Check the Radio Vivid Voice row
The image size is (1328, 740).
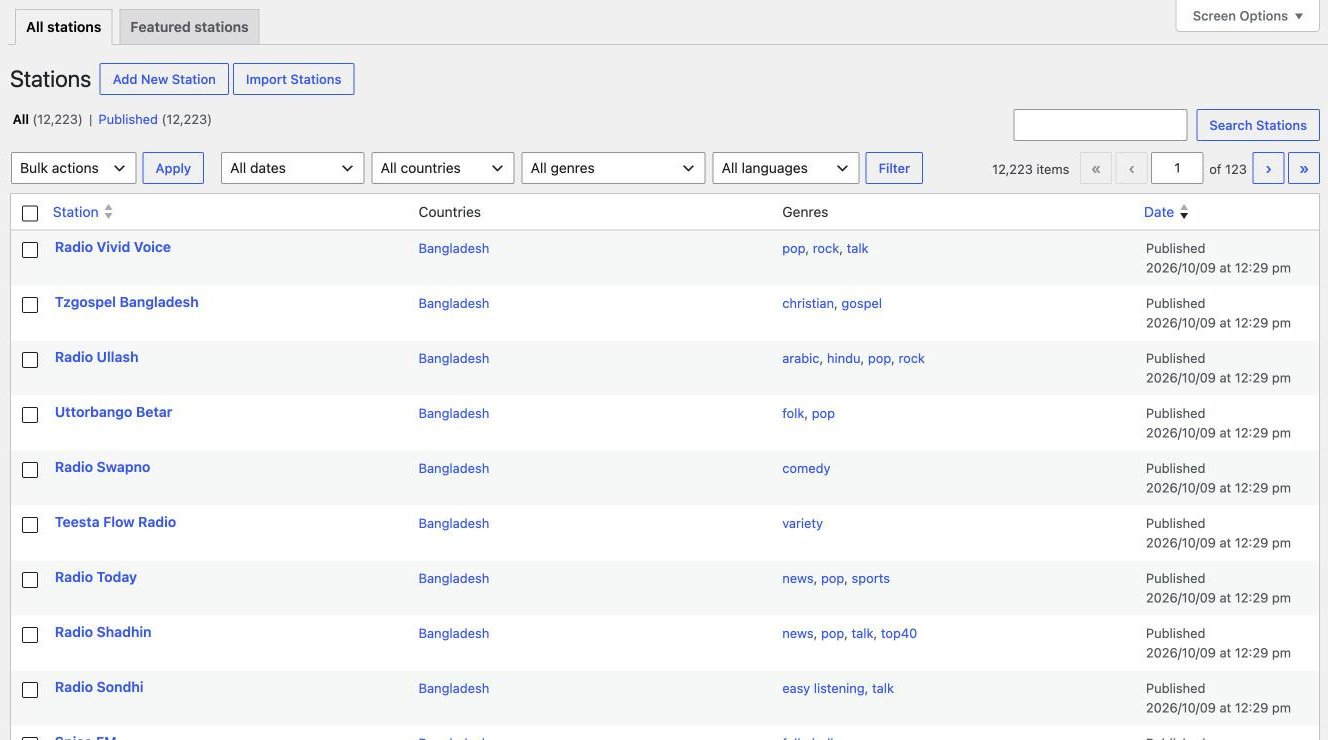30,249
